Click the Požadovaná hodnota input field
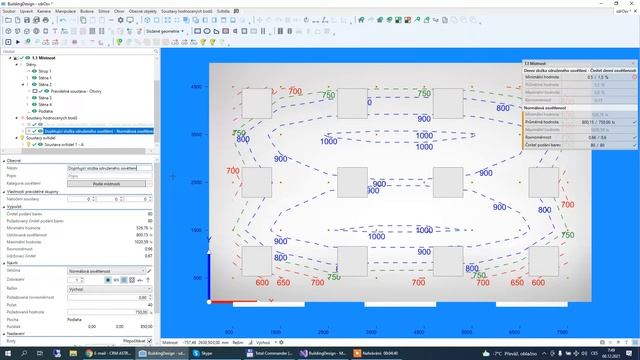 [107, 312]
